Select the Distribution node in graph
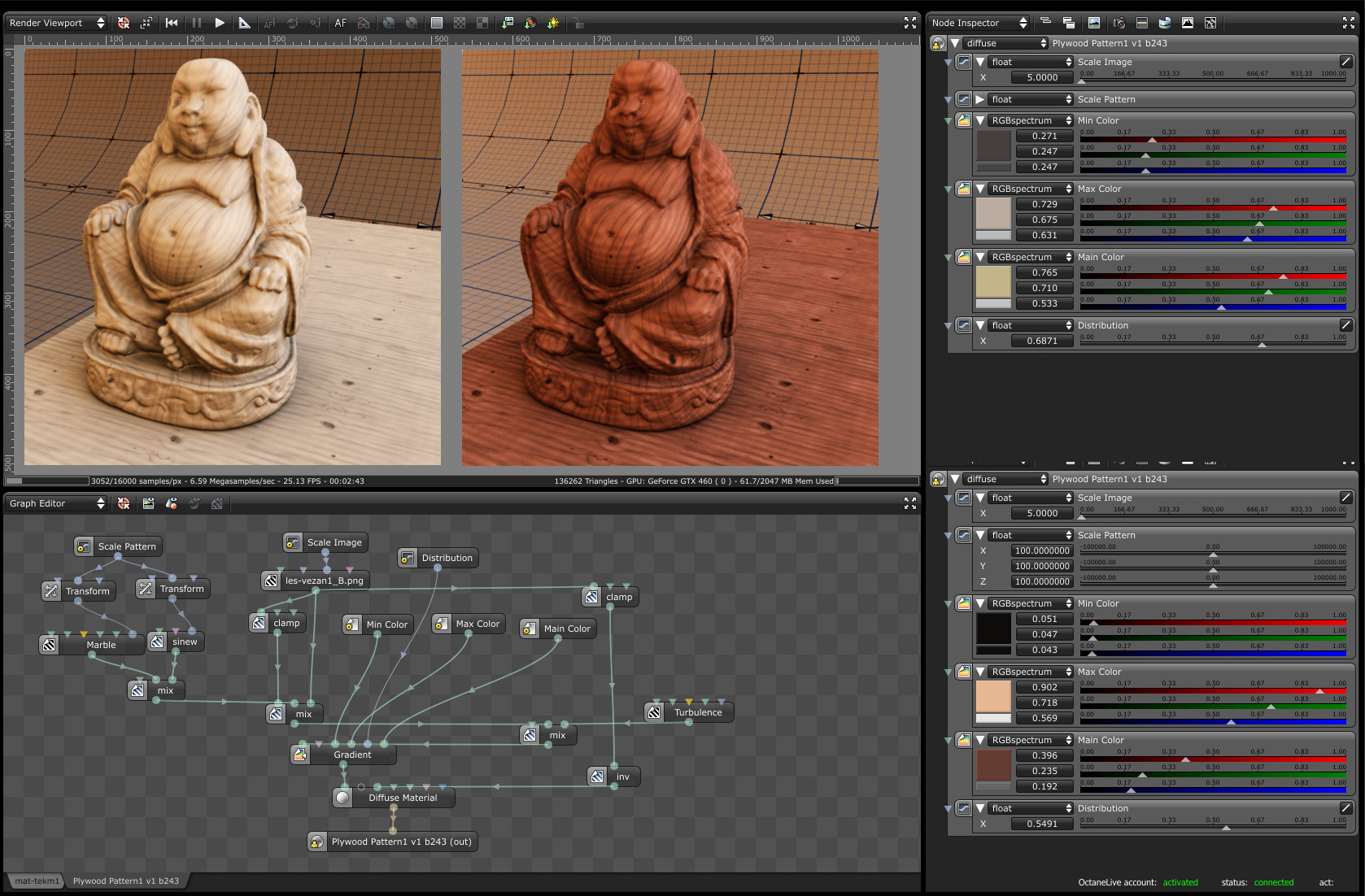Viewport: 1365px width, 896px height. click(x=438, y=558)
